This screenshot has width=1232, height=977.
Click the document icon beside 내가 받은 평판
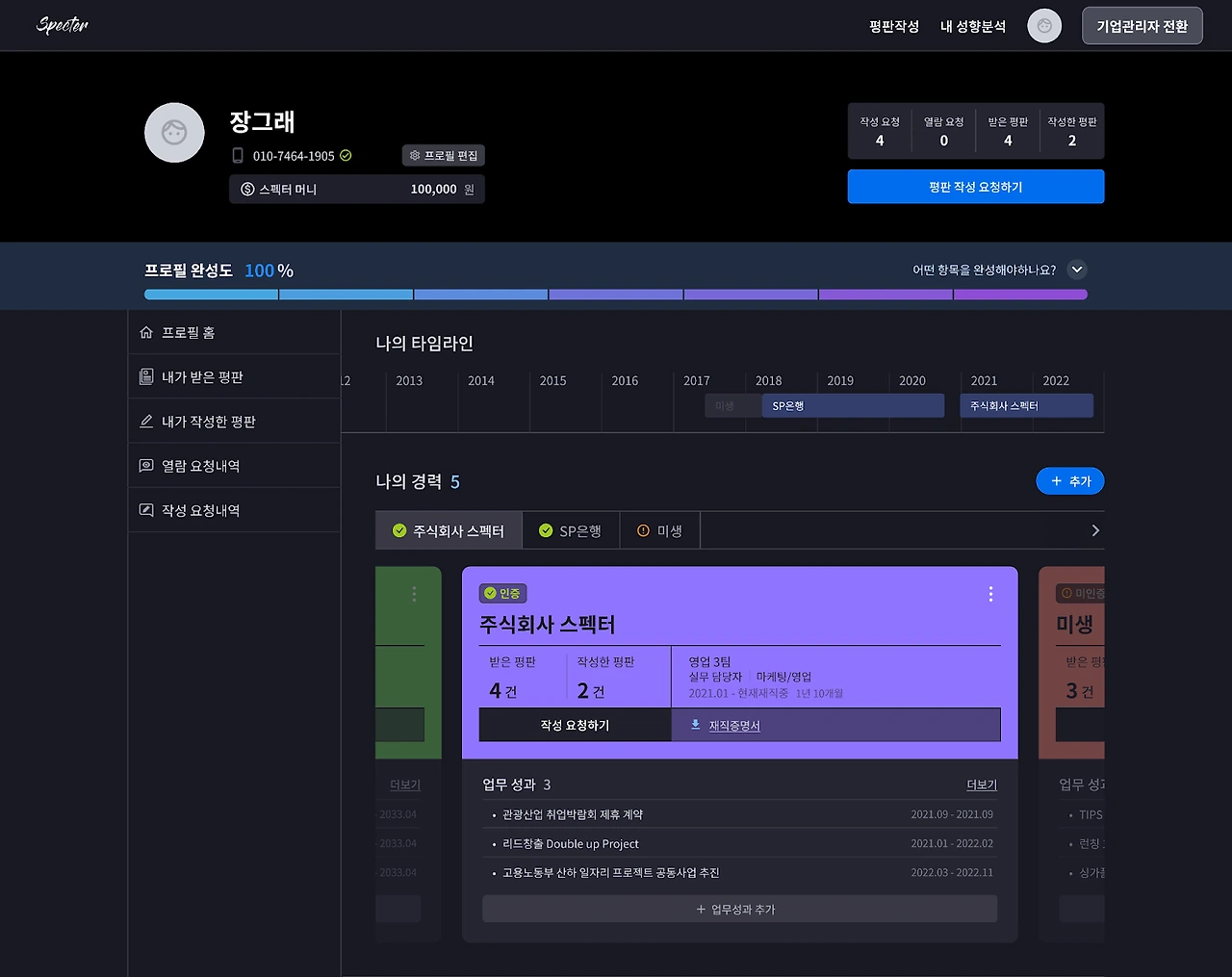click(x=146, y=377)
